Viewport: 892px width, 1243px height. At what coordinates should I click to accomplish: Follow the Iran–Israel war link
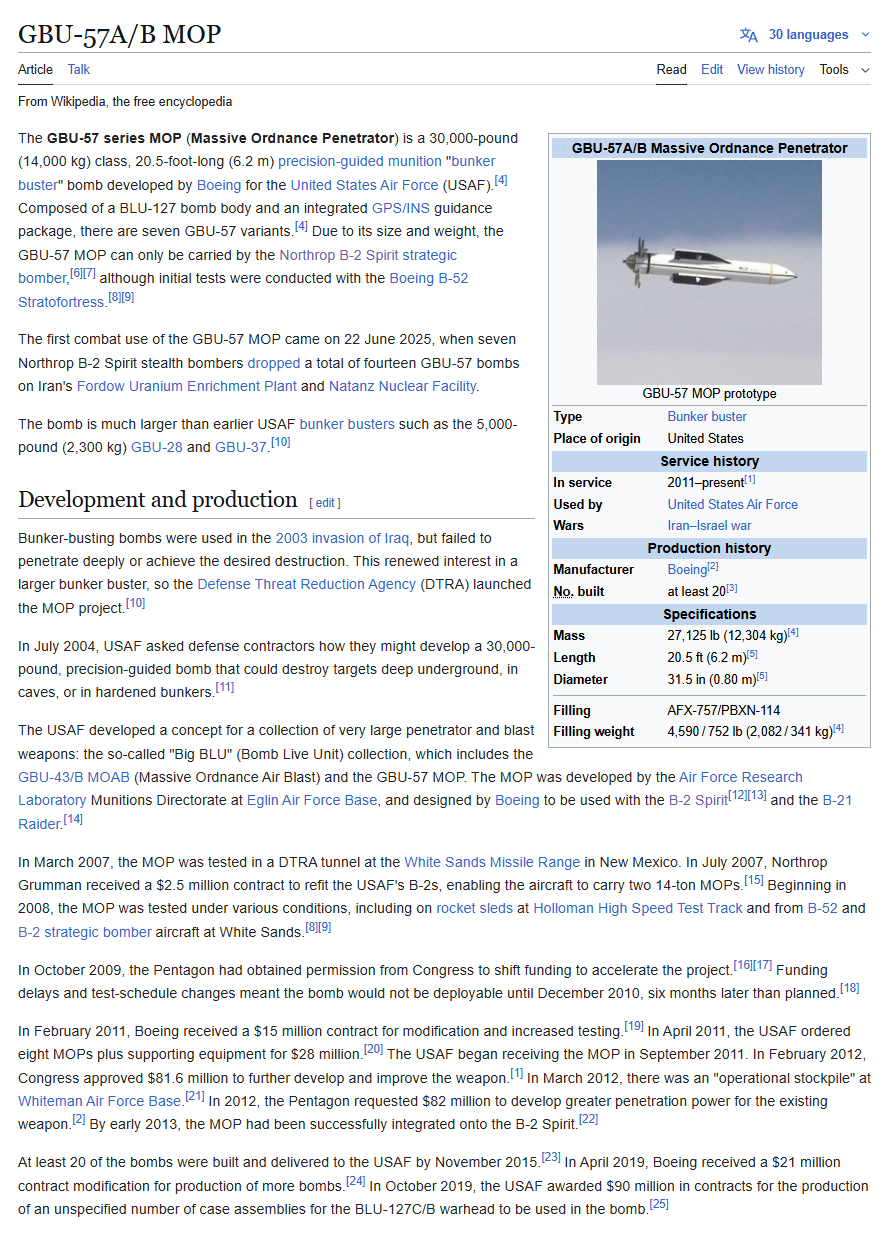click(x=709, y=525)
